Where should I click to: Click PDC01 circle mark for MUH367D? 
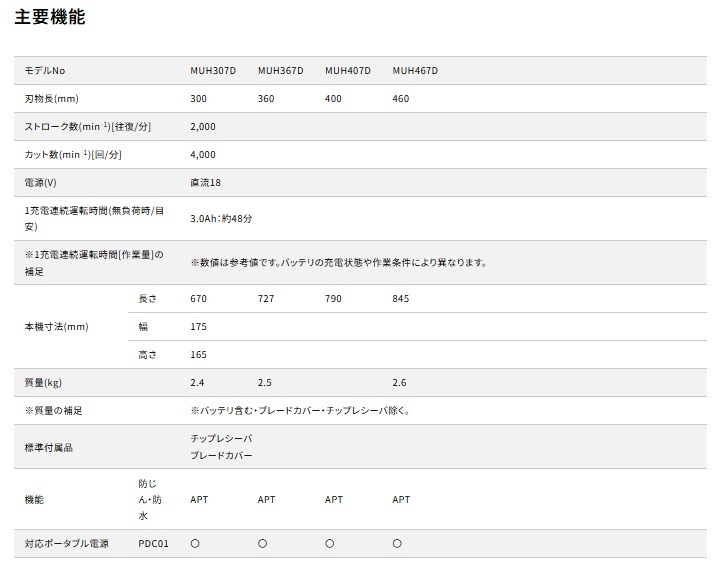point(262,543)
